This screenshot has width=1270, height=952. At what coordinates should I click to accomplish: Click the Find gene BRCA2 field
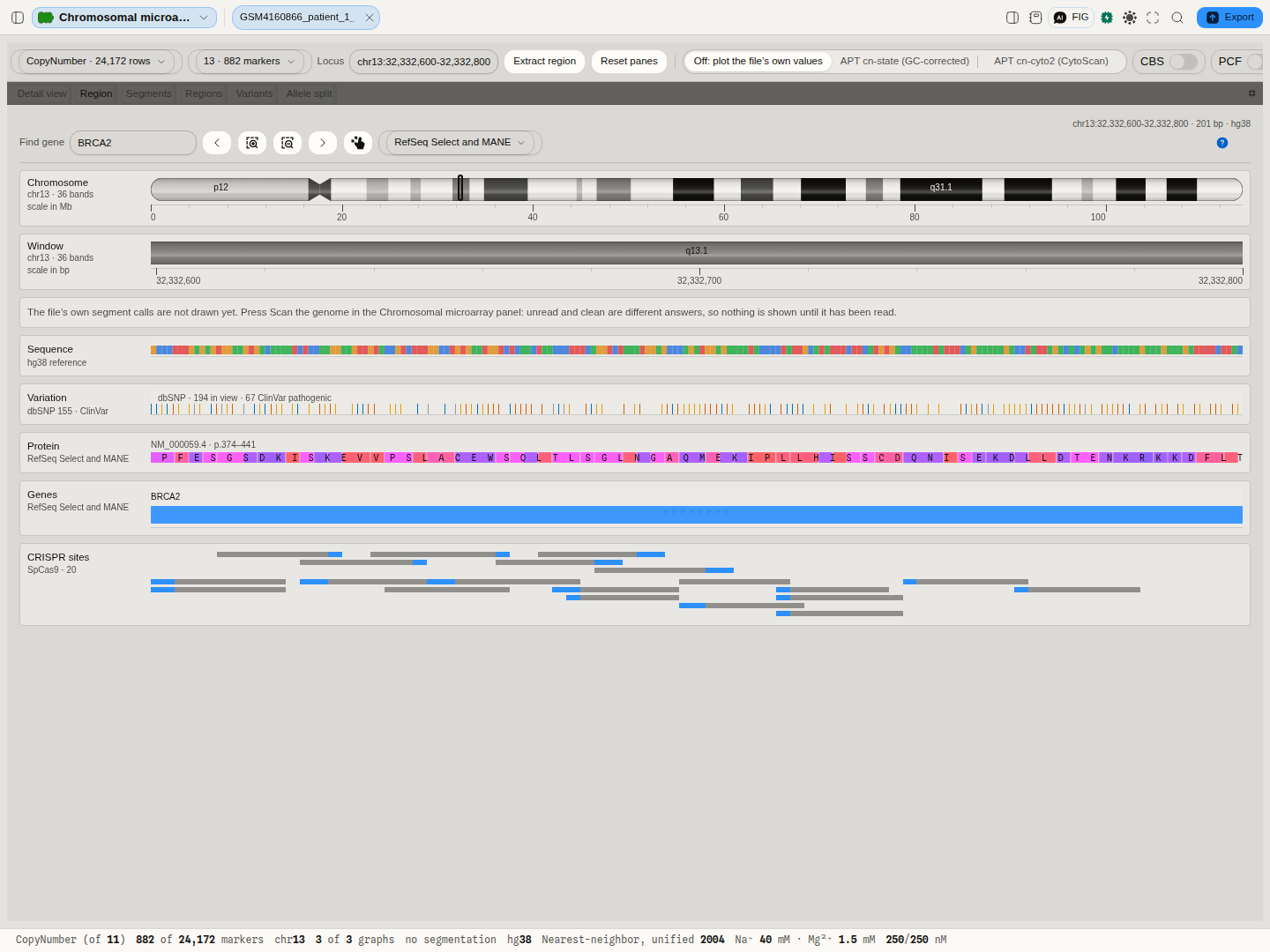click(x=133, y=143)
